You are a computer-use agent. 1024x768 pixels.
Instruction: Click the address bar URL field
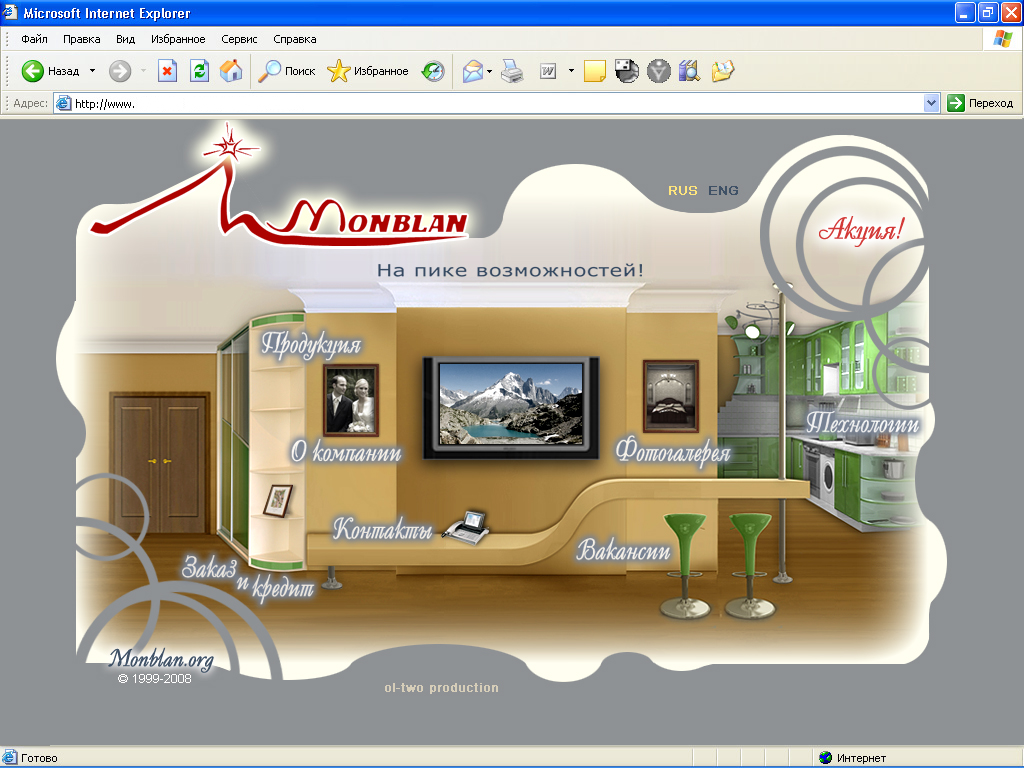(x=496, y=103)
